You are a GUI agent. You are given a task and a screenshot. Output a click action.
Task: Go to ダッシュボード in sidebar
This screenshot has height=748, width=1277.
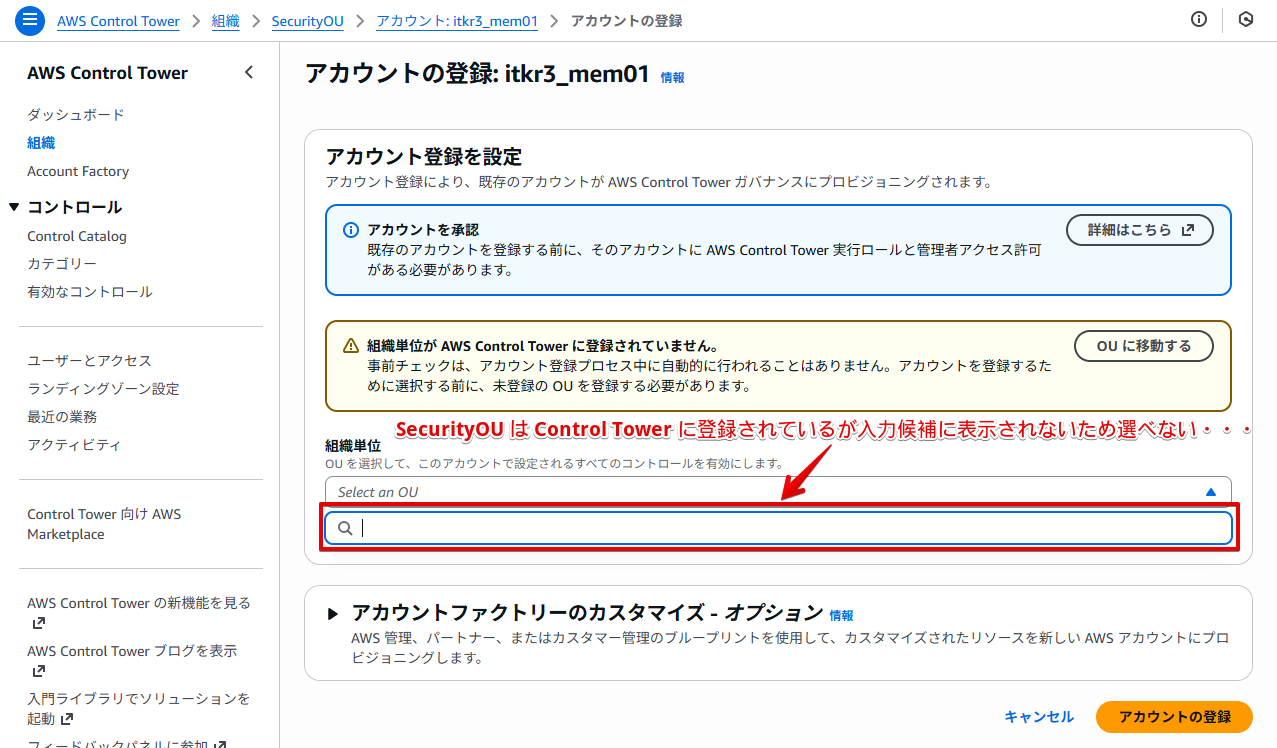pyautogui.click(x=76, y=115)
